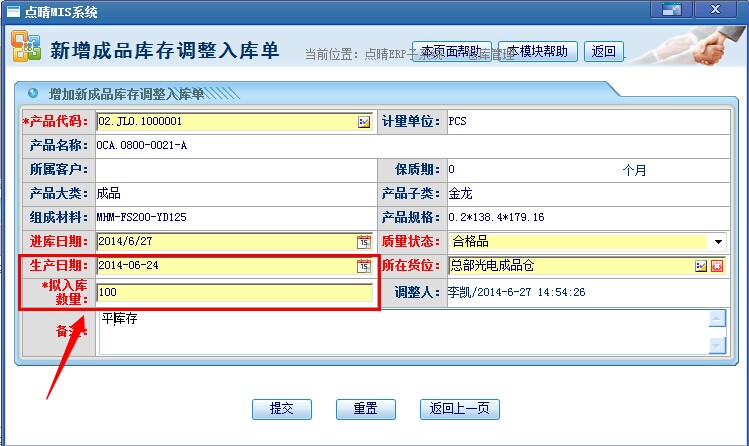Expand the 质量状态 dropdown list

tap(717, 242)
